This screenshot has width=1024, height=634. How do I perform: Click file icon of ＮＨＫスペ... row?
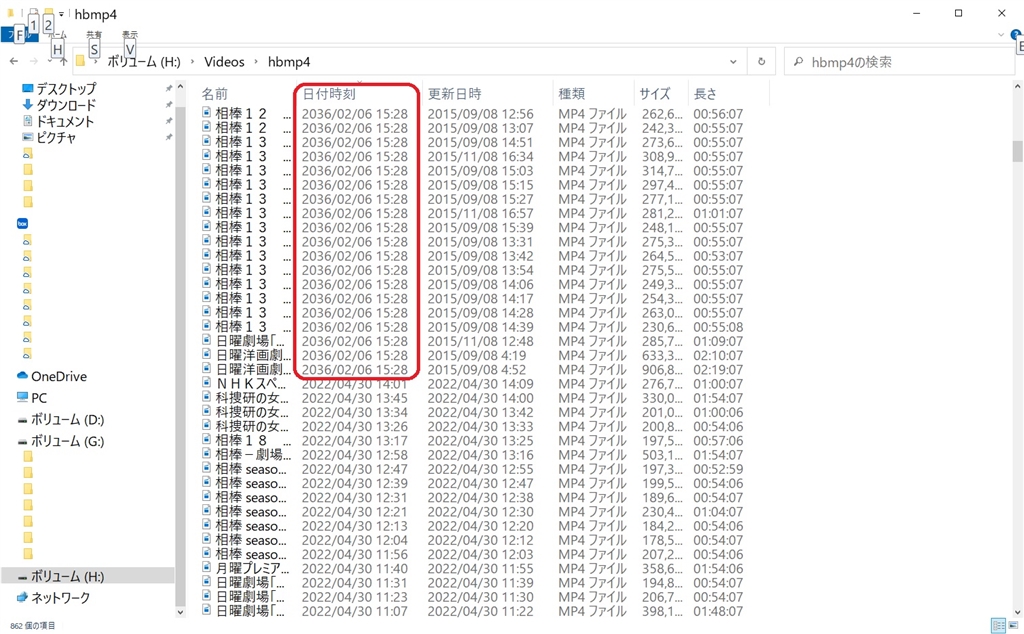(x=207, y=383)
